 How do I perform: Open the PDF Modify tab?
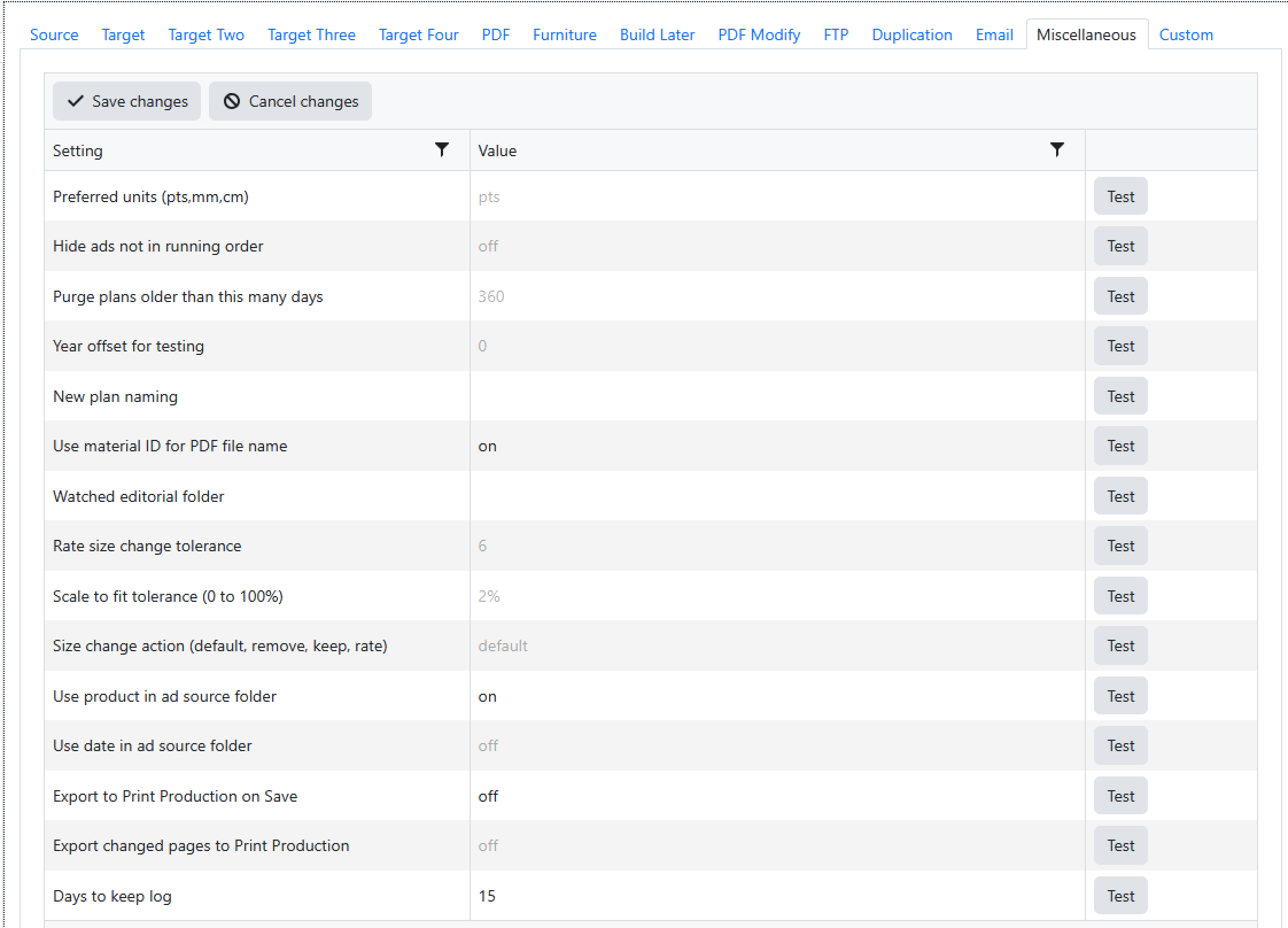click(x=759, y=35)
